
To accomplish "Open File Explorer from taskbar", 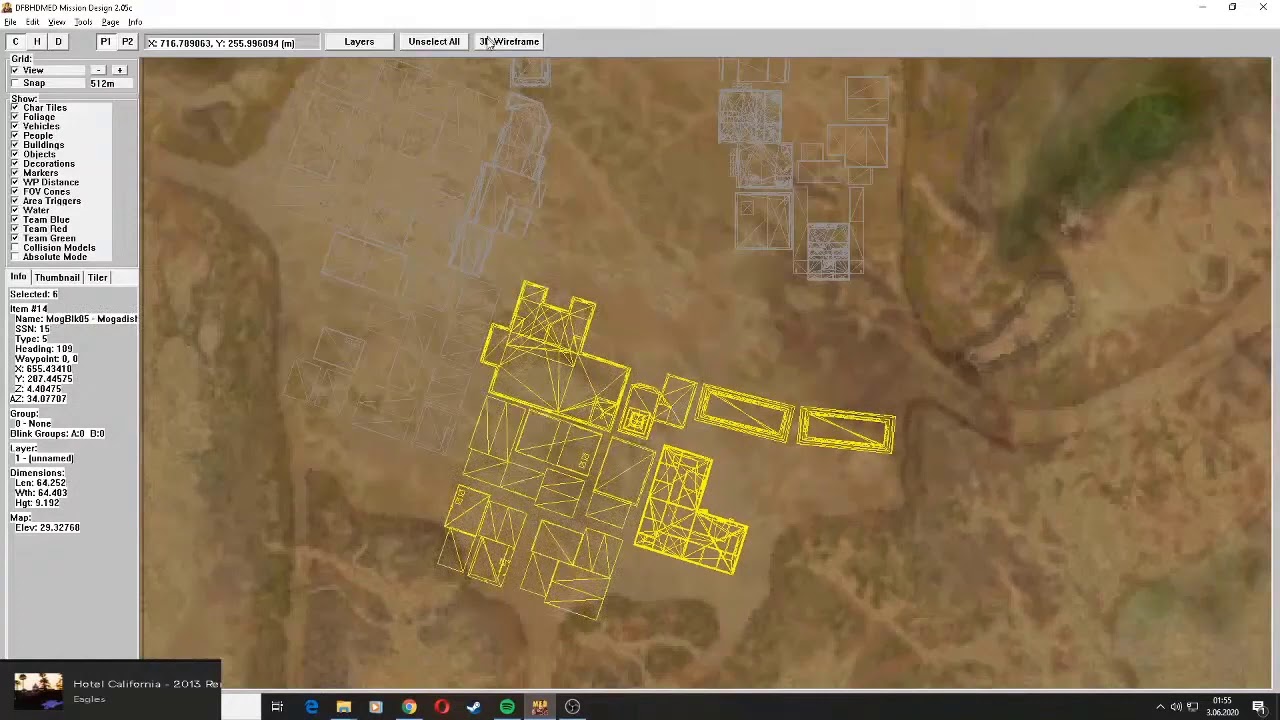I will (x=343, y=707).
